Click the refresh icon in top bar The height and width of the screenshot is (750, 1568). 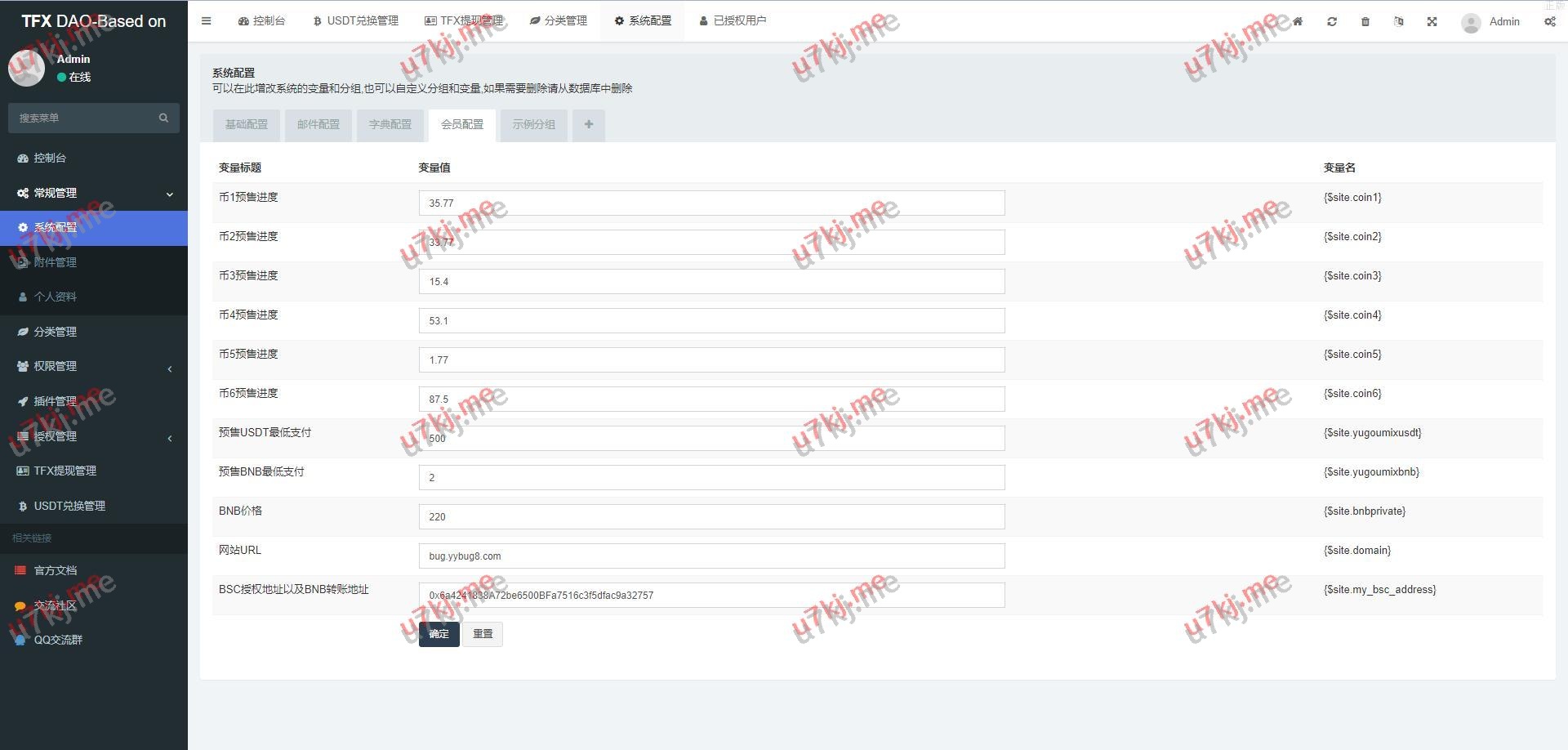1332,22
